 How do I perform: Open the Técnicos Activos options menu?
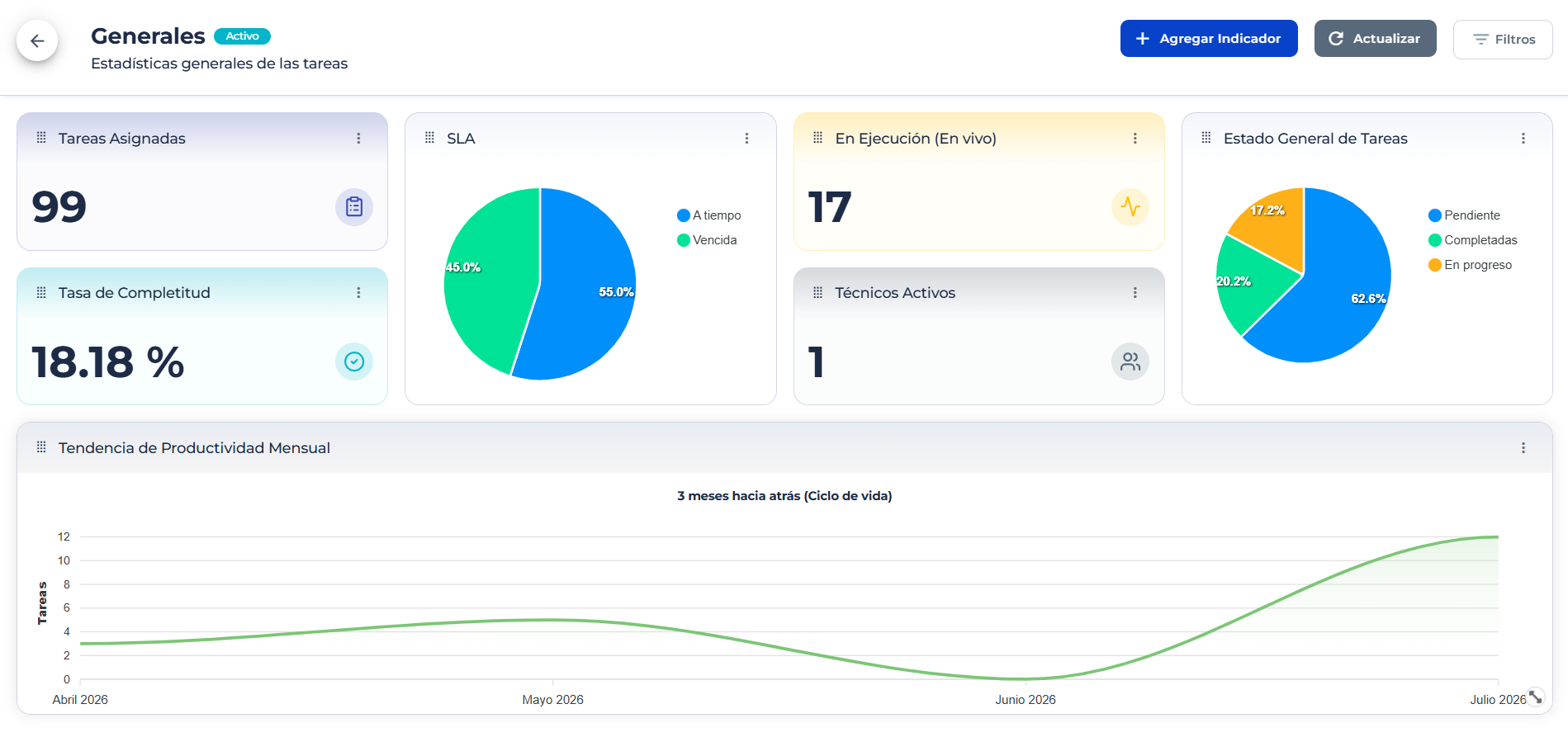pos(1135,293)
